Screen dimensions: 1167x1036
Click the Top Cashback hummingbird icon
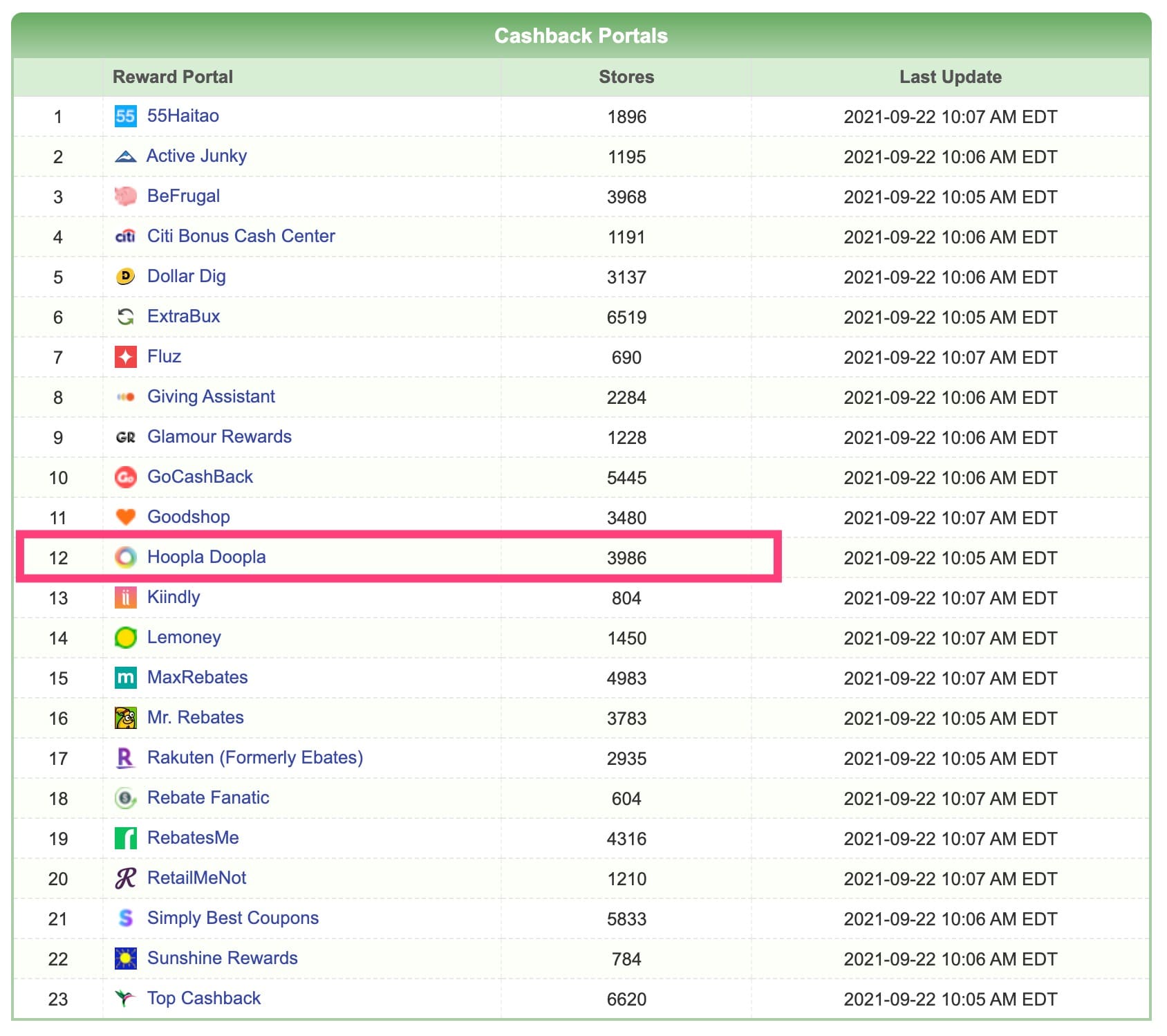[125, 999]
